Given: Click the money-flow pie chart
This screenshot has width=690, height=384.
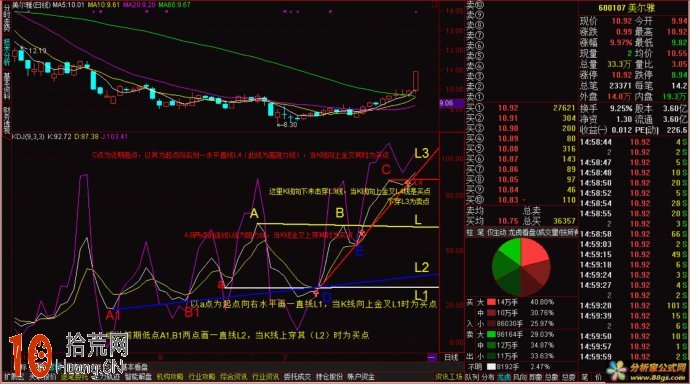Looking at the screenshot, I should 521,267.
